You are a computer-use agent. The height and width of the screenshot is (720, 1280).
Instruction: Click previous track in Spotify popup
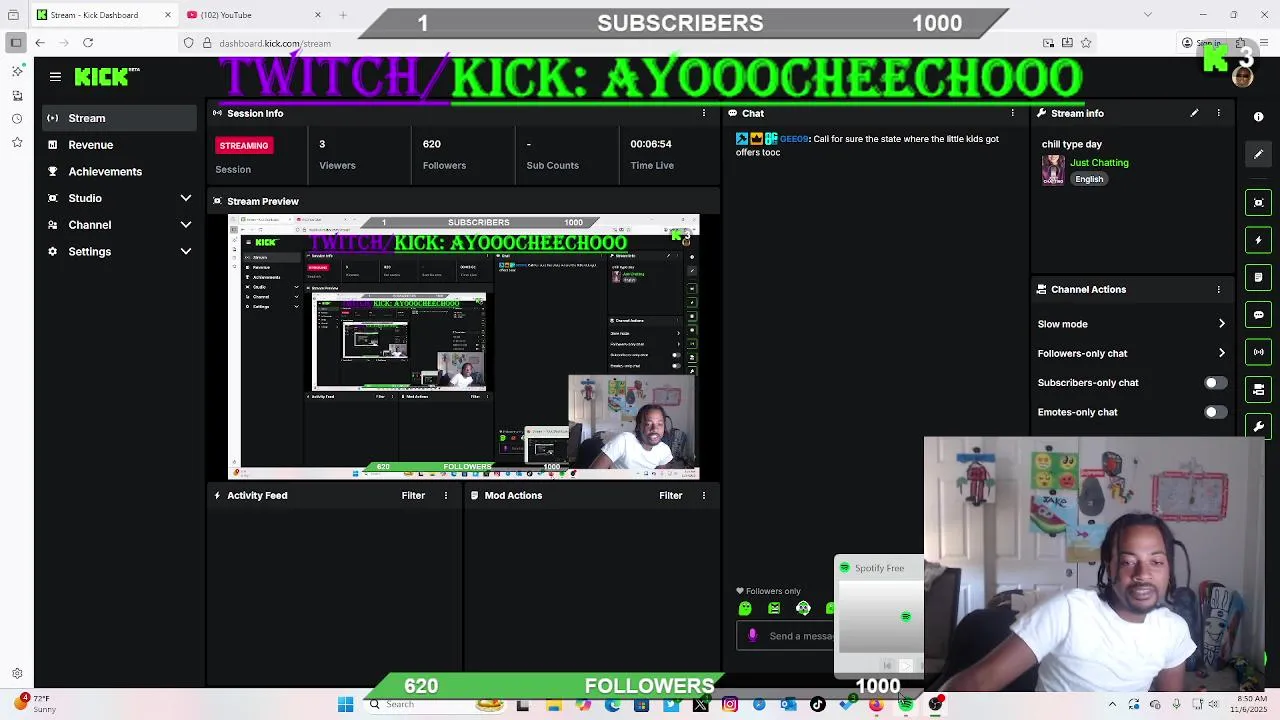click(x=887, y=665)
